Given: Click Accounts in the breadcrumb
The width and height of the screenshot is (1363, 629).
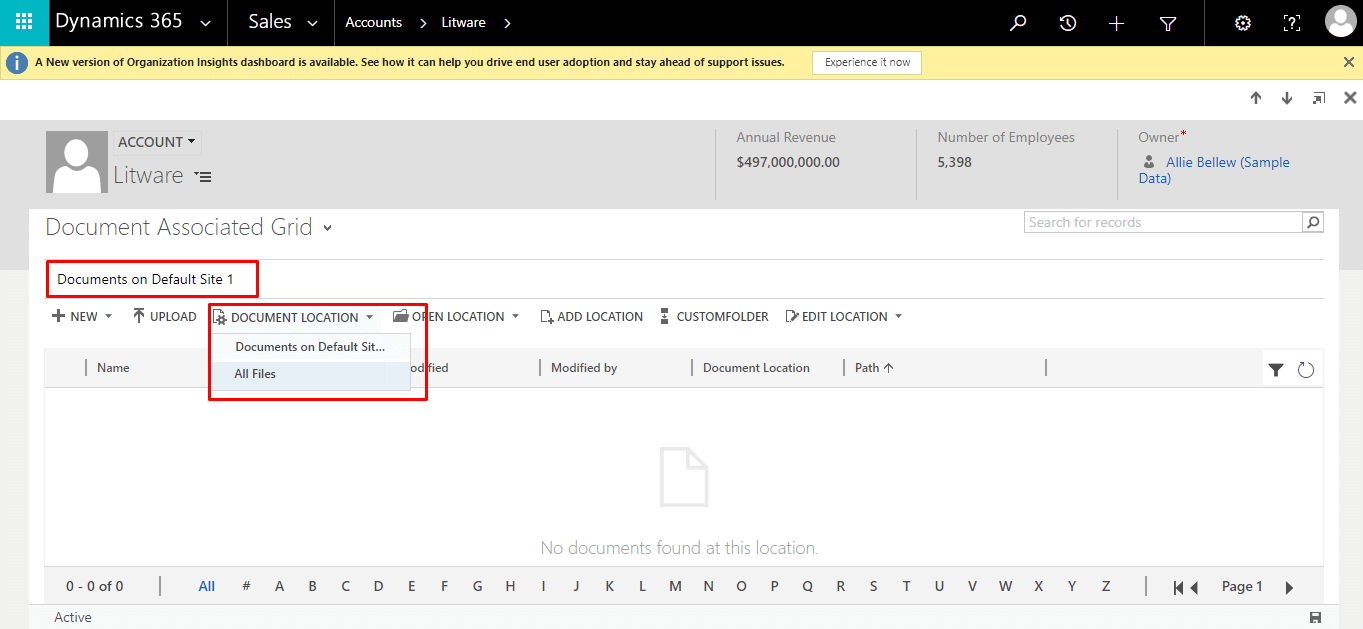Looking at the screenshot, I should 374,23.
